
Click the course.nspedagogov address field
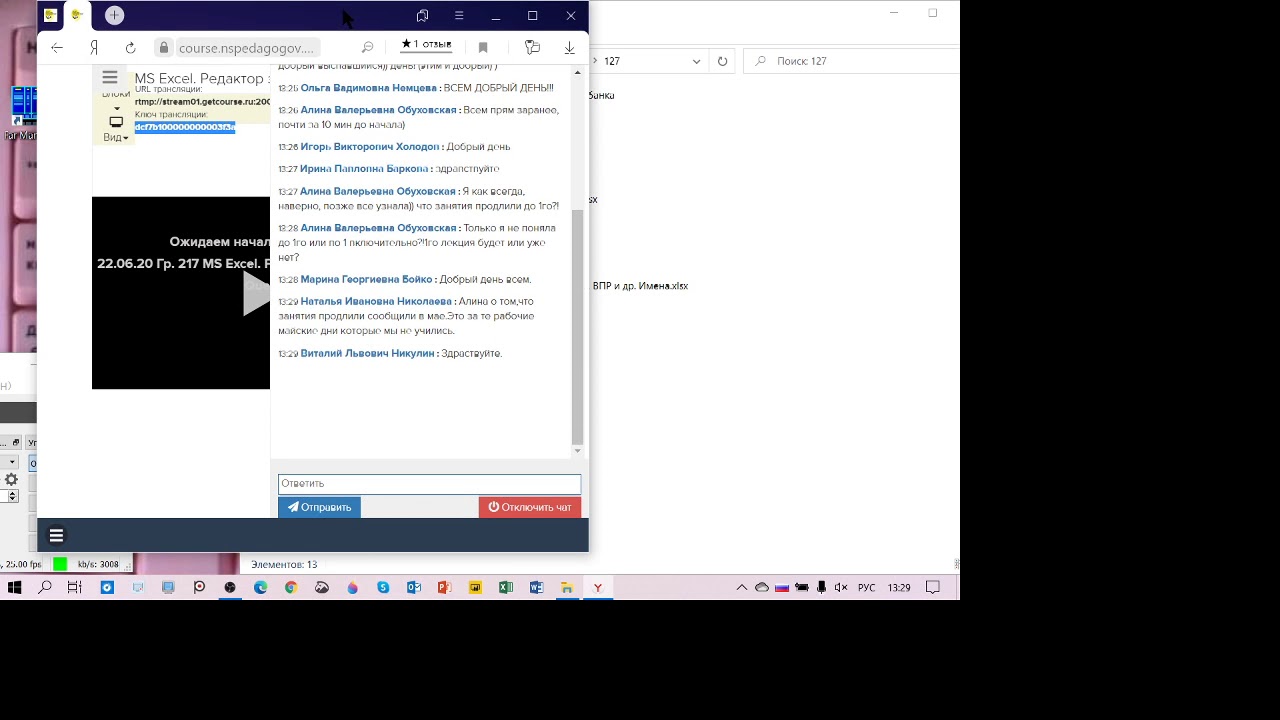click(246, 48)
